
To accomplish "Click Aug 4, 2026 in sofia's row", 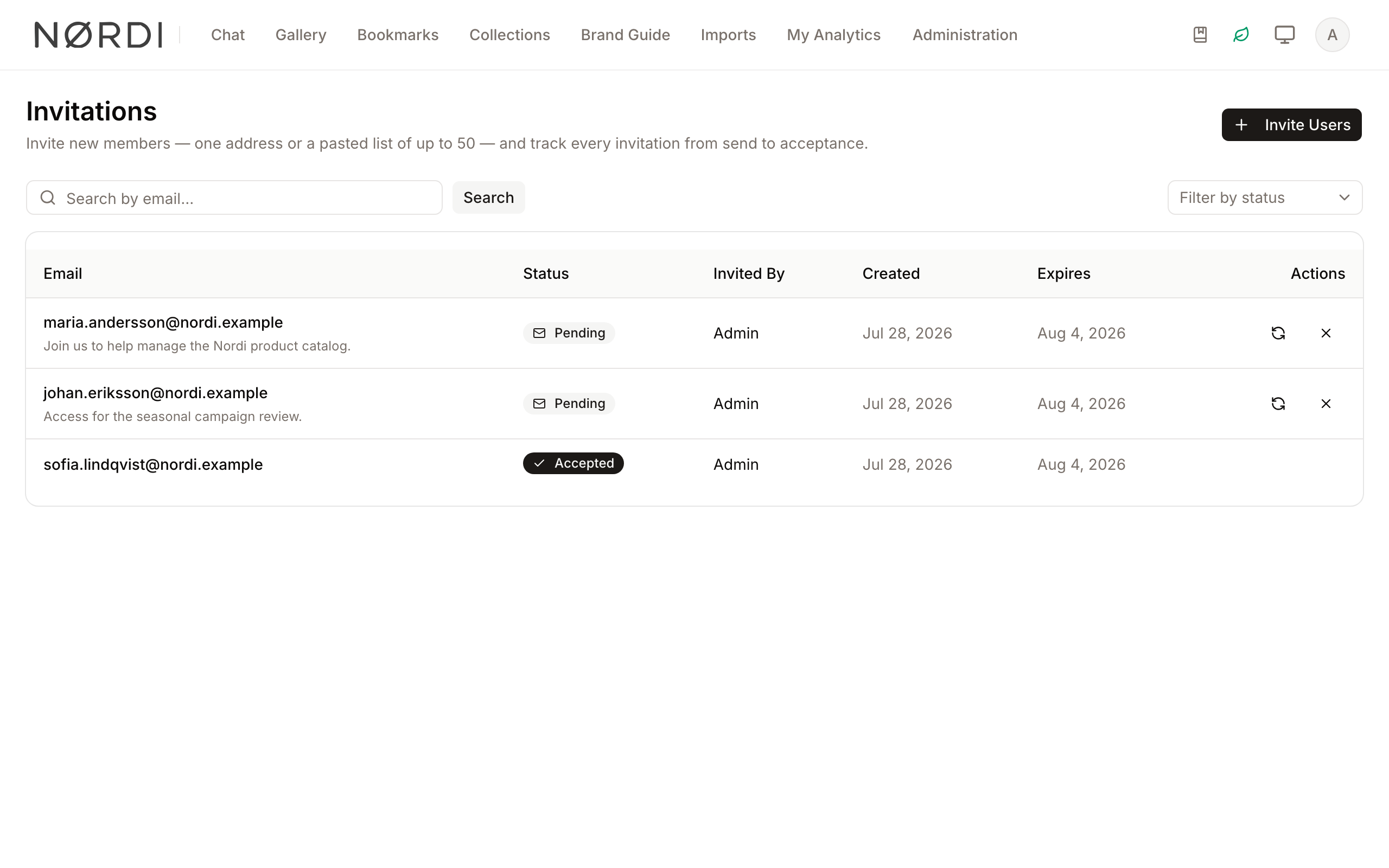I will [x=1081, y=464].
